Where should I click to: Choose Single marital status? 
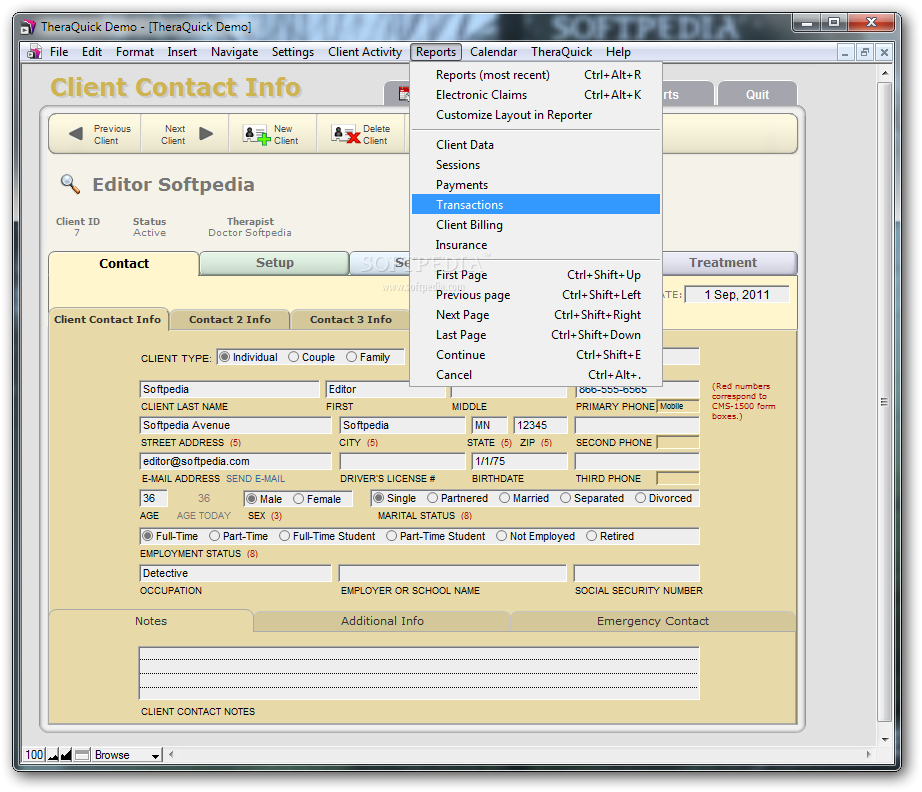379,498
